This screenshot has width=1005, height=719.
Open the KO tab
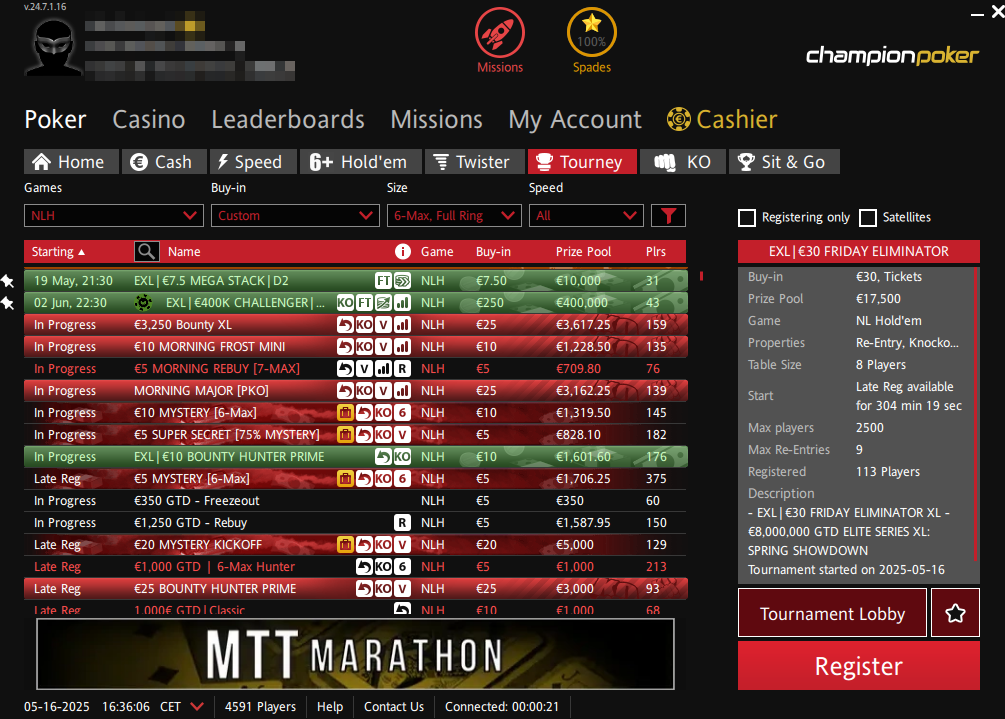[x=683, y=161]
